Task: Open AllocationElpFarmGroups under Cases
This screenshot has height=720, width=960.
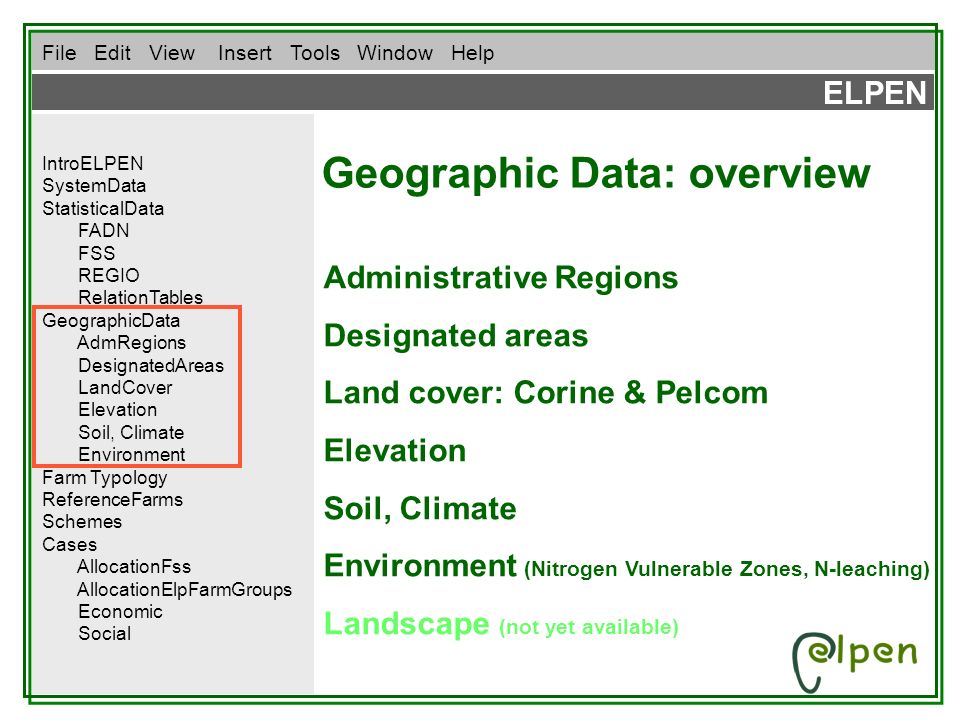Action: click(x=184, y=590)
